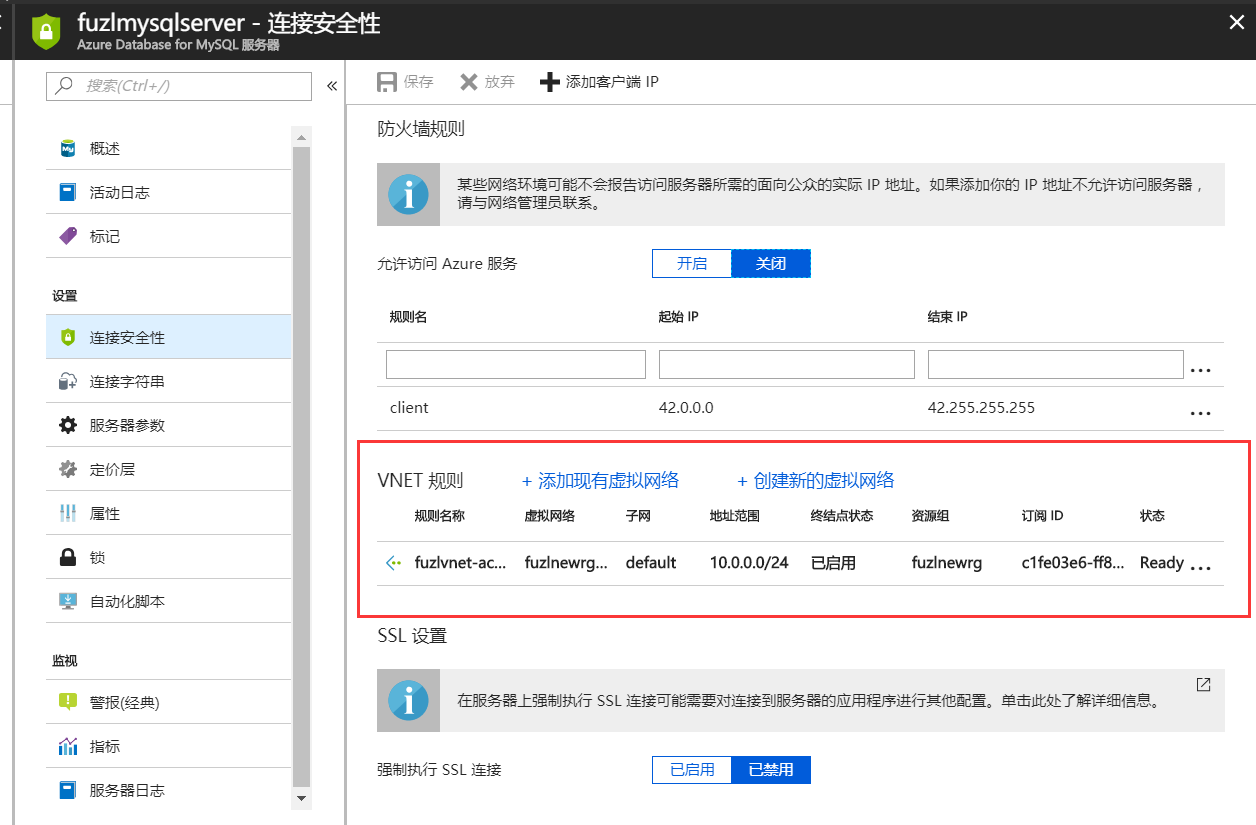Click the external link icon on SSL info banner
1256x825 pixels.
coord(1202,684)
